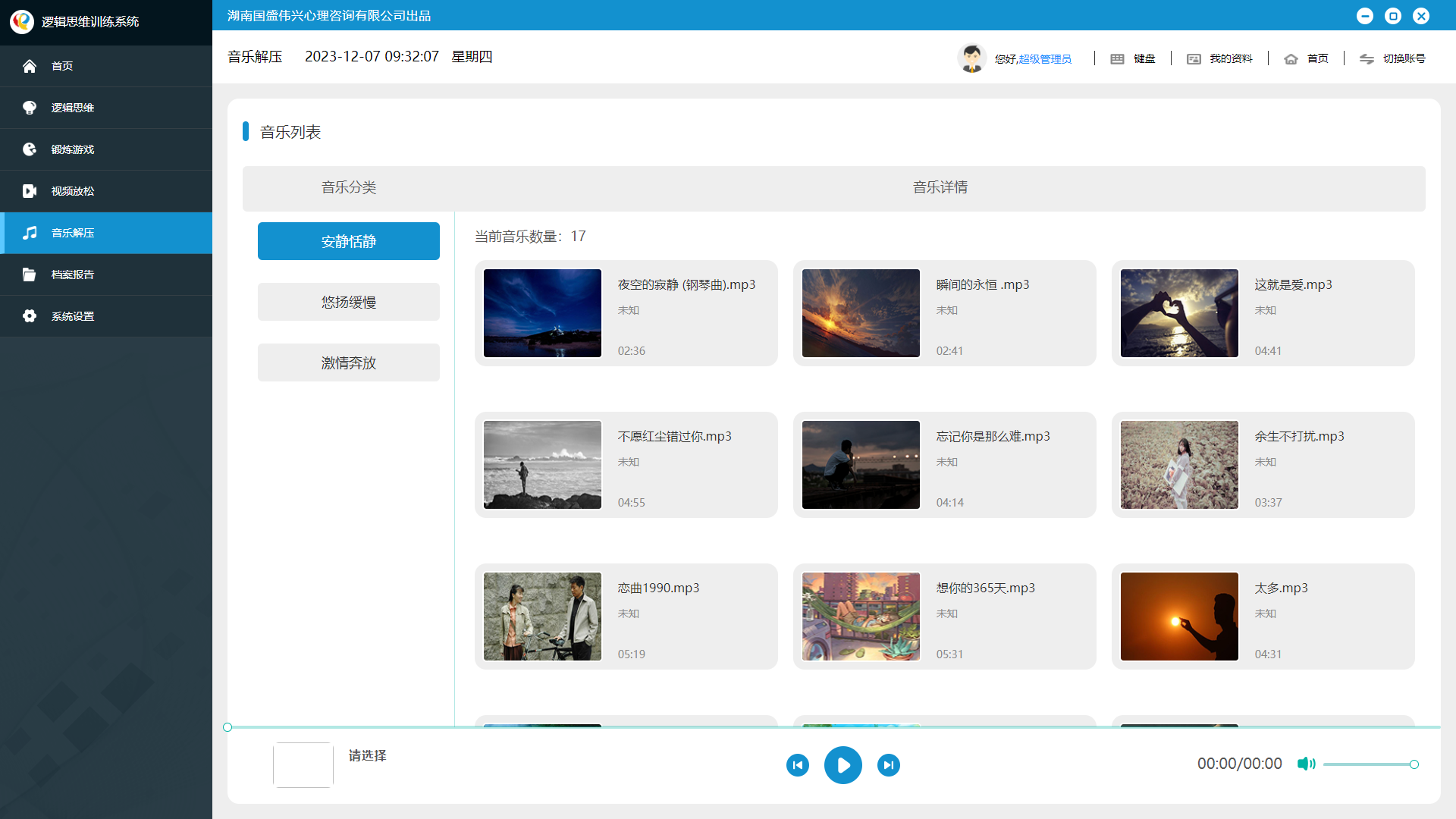Open the 音乐分类 tab
Screen dimensions: 1456x819
click(348, 187)
